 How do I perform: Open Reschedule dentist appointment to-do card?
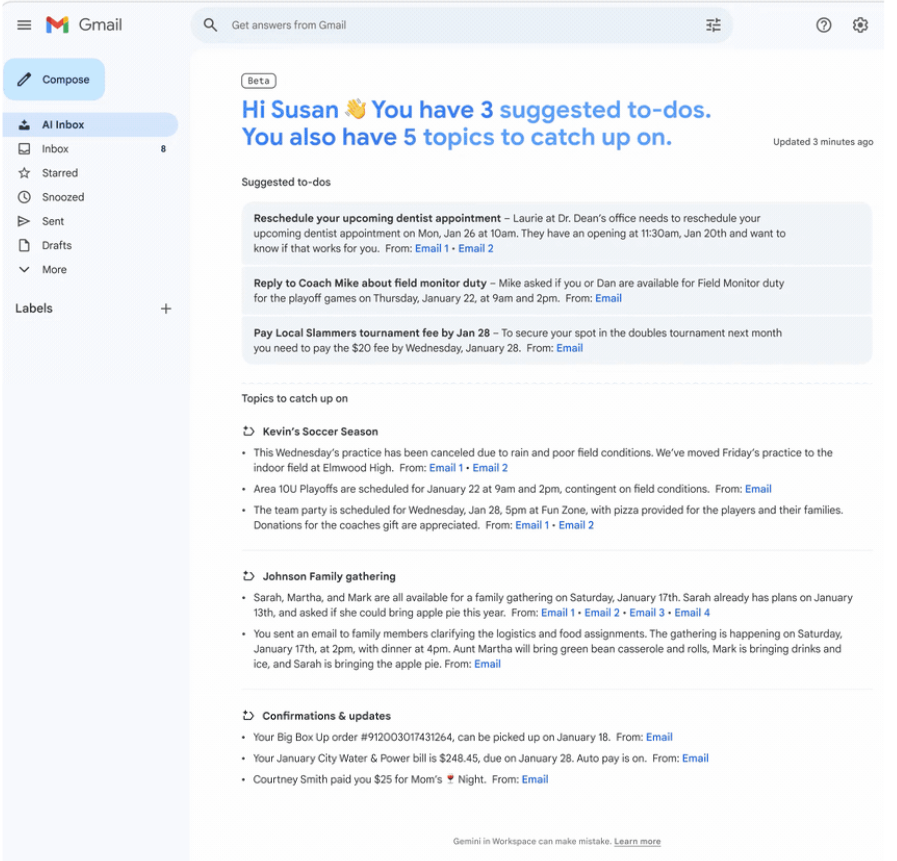point(557,233)
